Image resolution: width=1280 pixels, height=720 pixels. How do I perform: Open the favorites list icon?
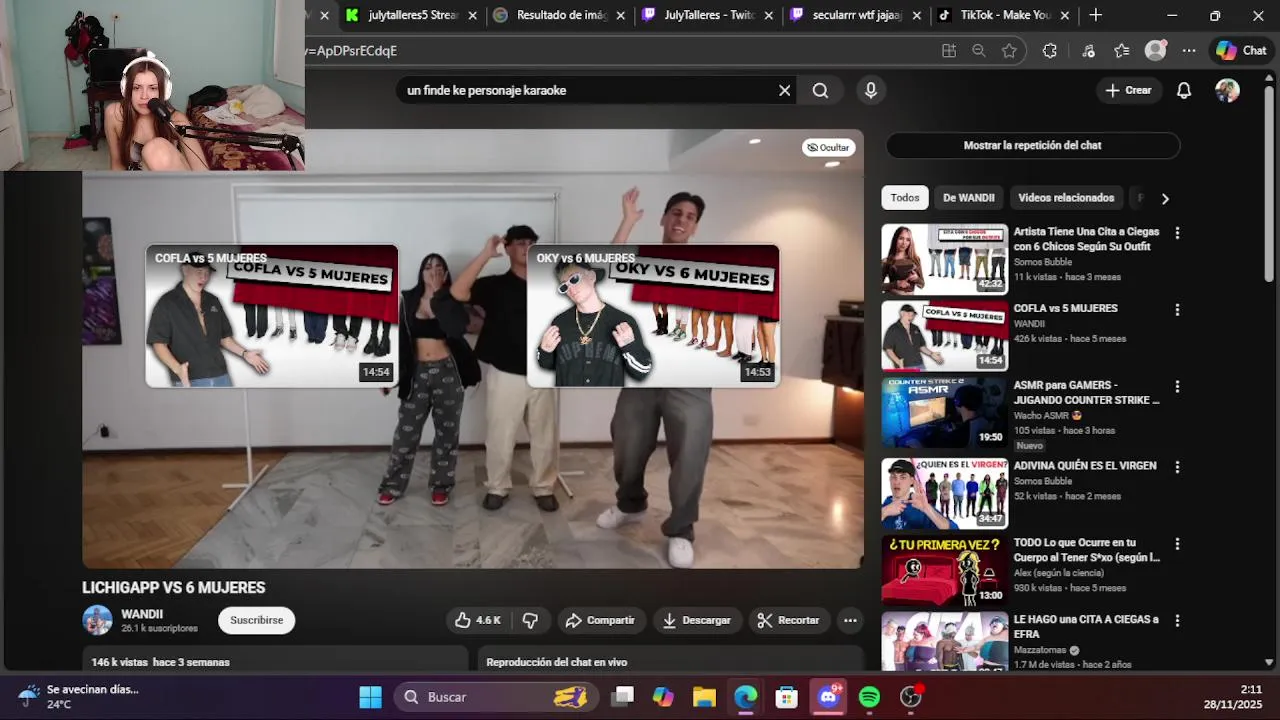pos(1122,51)
